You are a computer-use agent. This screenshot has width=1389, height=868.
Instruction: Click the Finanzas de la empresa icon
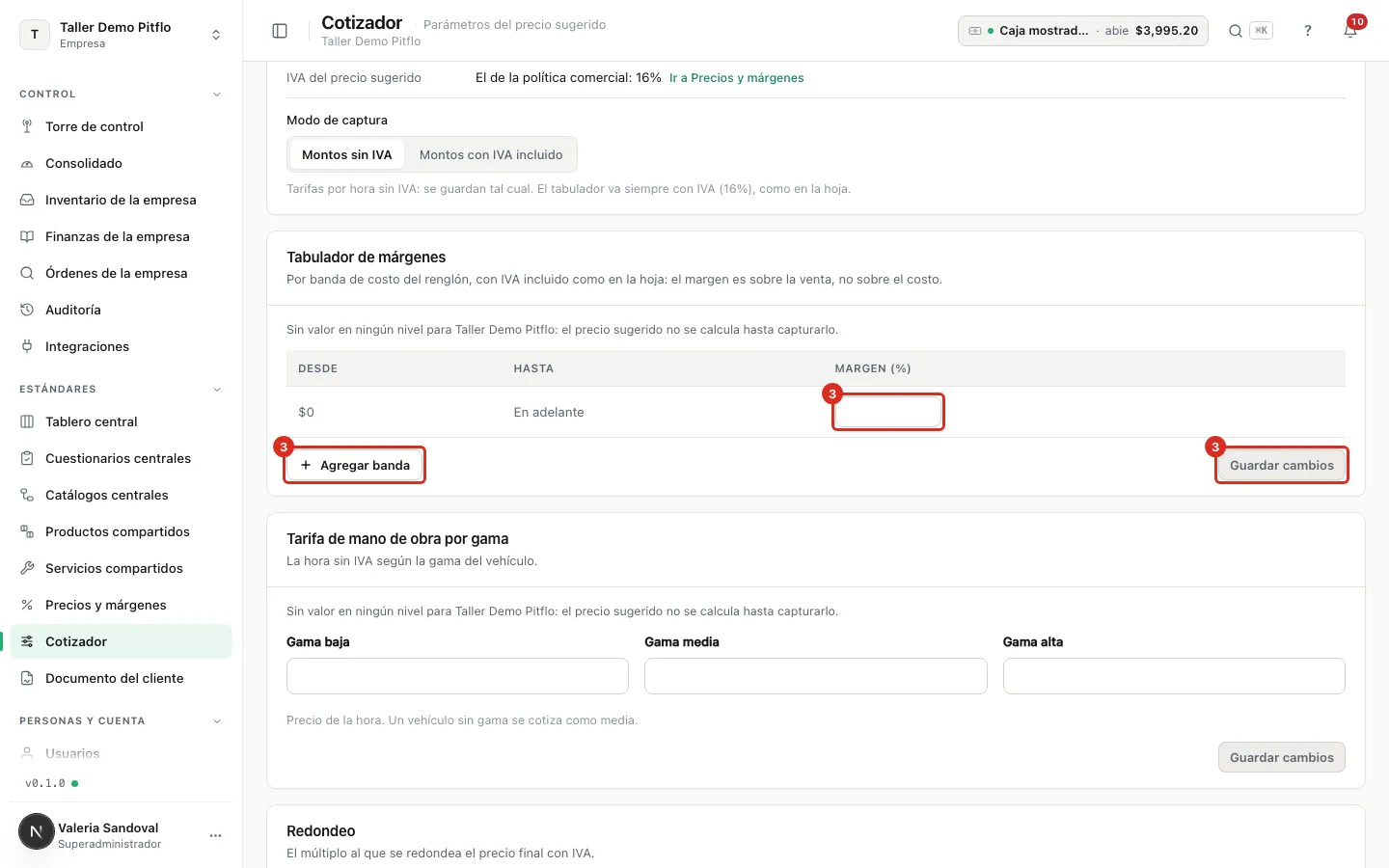pyautogui.click(x=27, y=236)
